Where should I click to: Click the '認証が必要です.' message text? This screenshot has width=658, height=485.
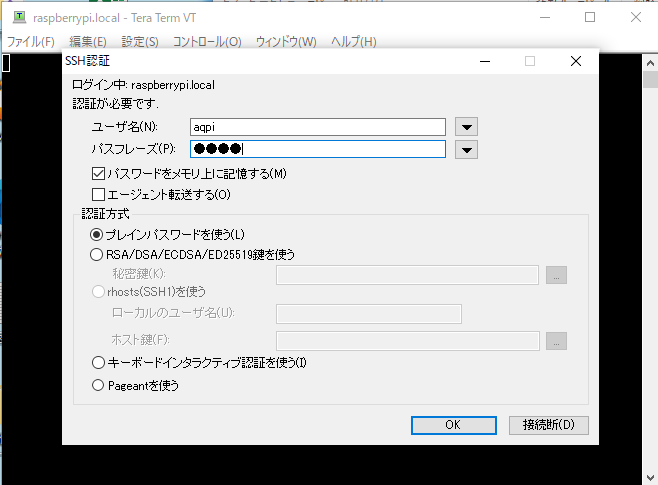pos(115,104)
